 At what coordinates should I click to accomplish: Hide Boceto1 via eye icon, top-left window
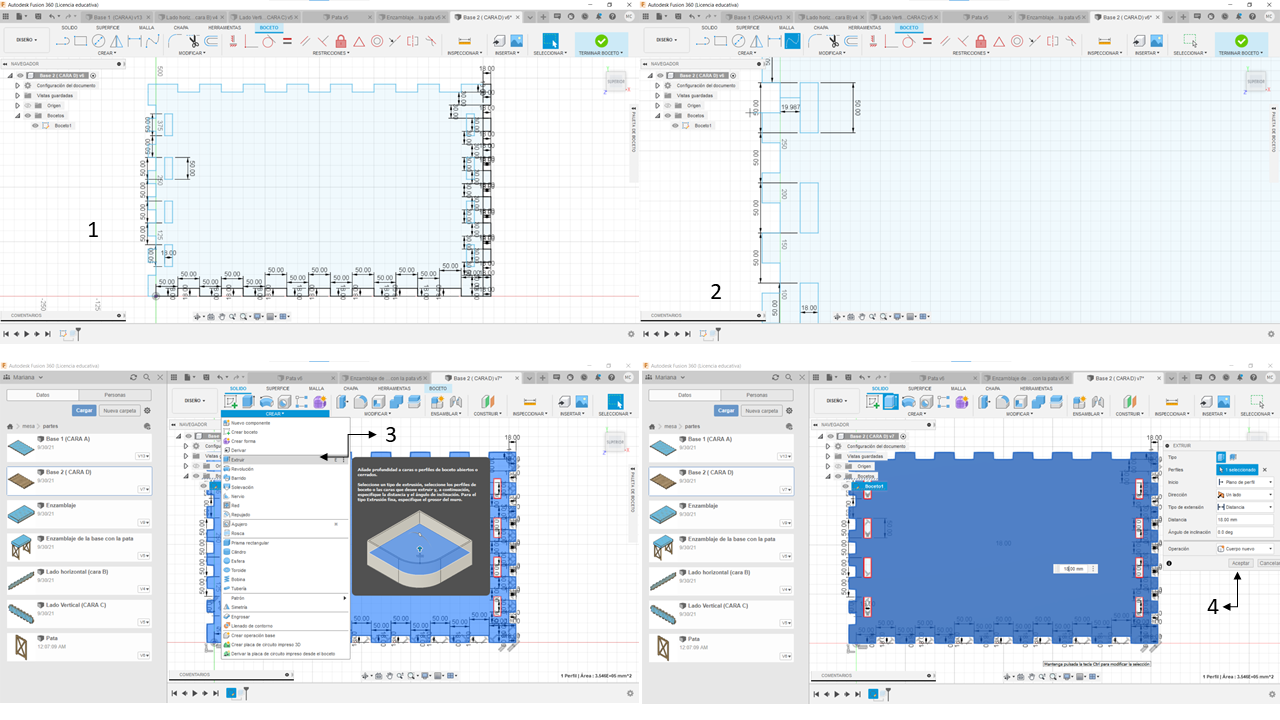tap(36, 125)
